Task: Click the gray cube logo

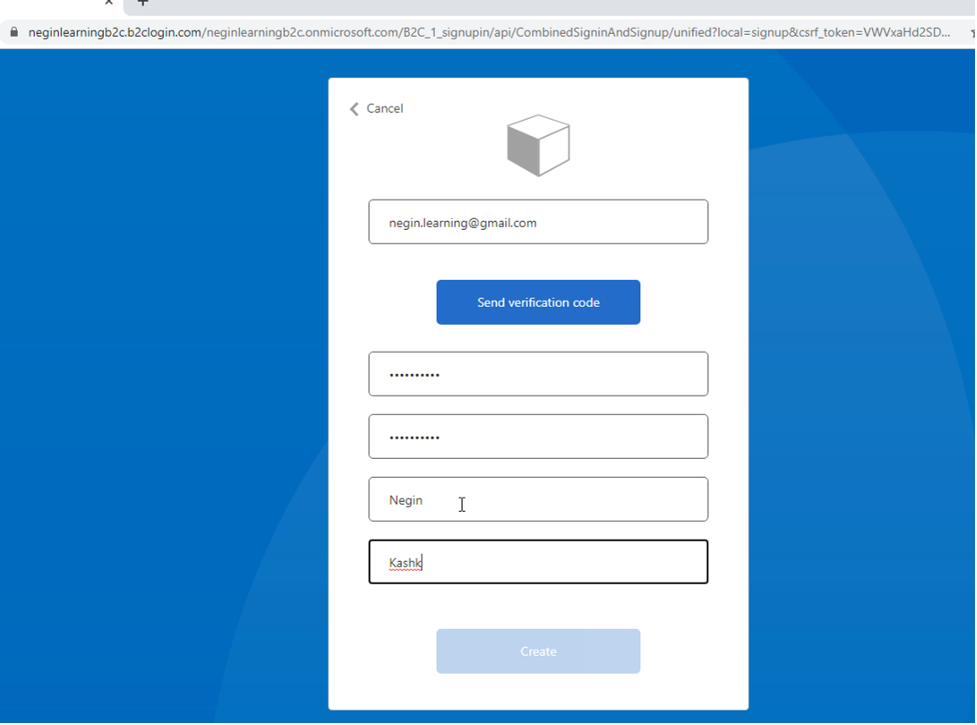Action: click(538, 145)
